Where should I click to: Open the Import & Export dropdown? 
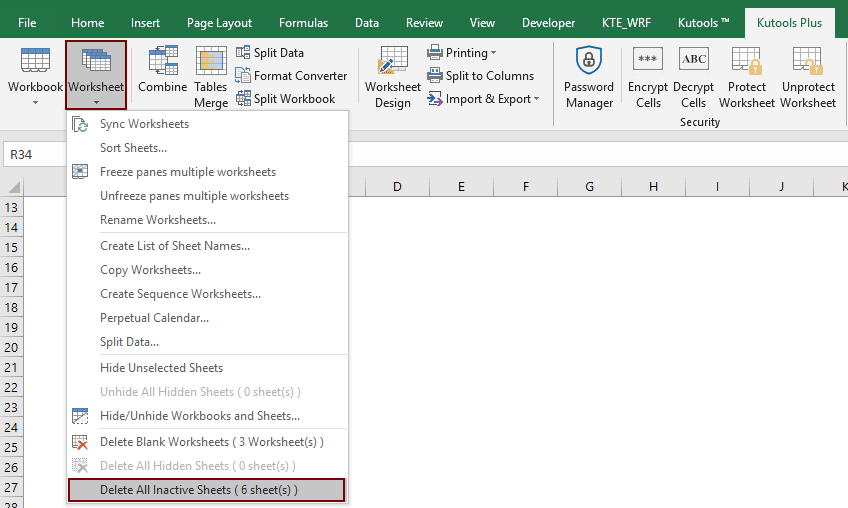(x=483, y=99)
